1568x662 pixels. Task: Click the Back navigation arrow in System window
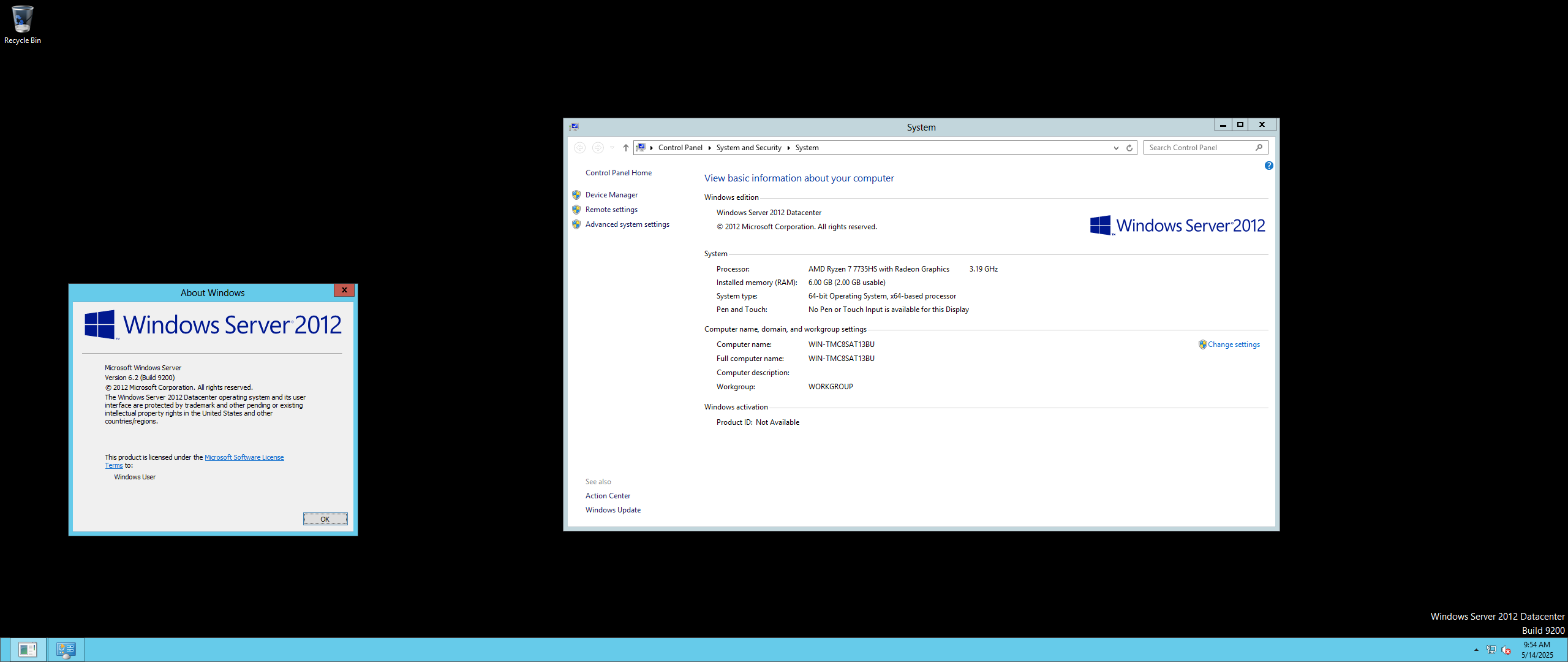(x=579, y=148)
